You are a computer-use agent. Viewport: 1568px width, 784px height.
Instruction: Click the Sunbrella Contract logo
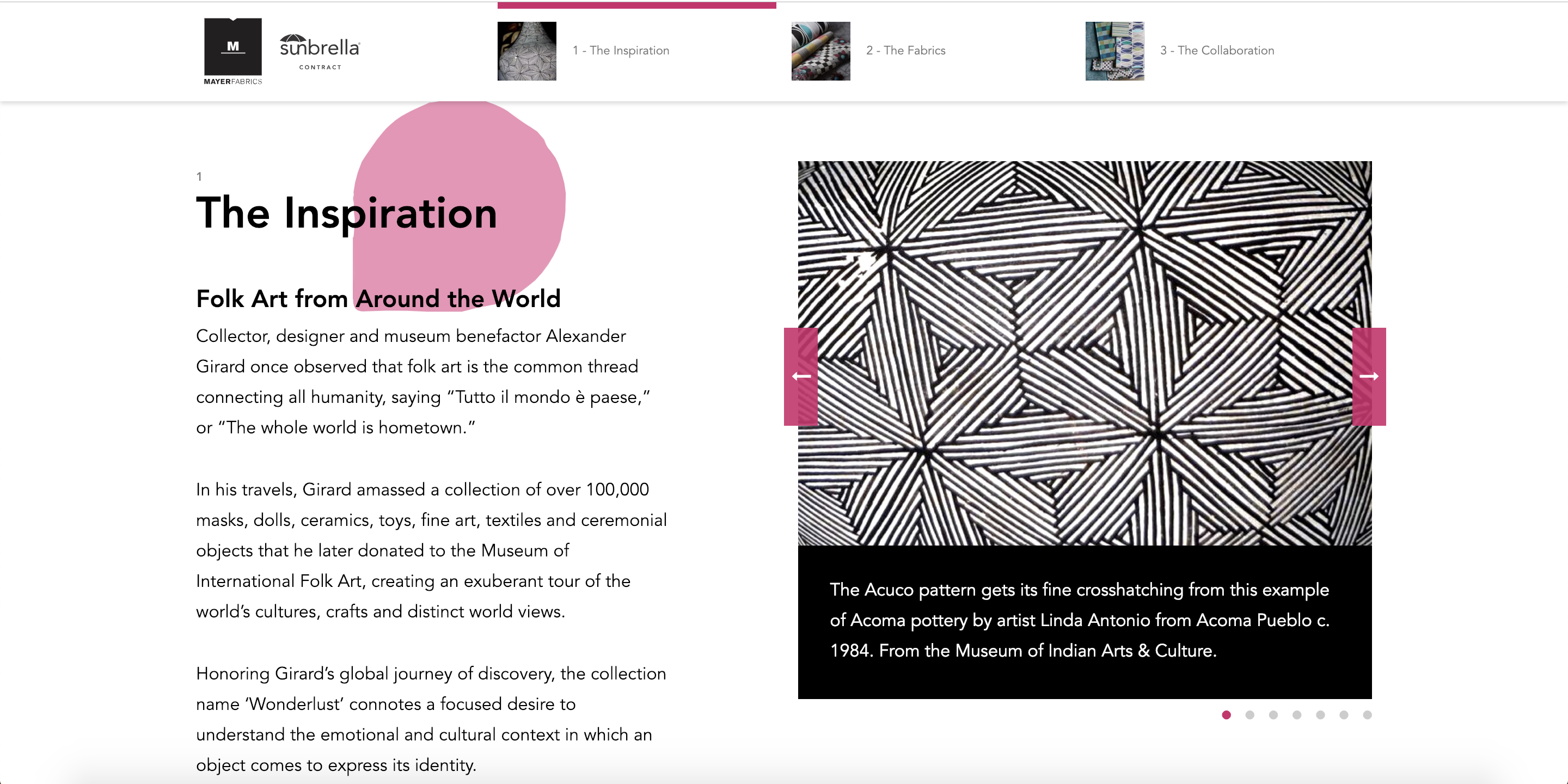coord(320,52)
